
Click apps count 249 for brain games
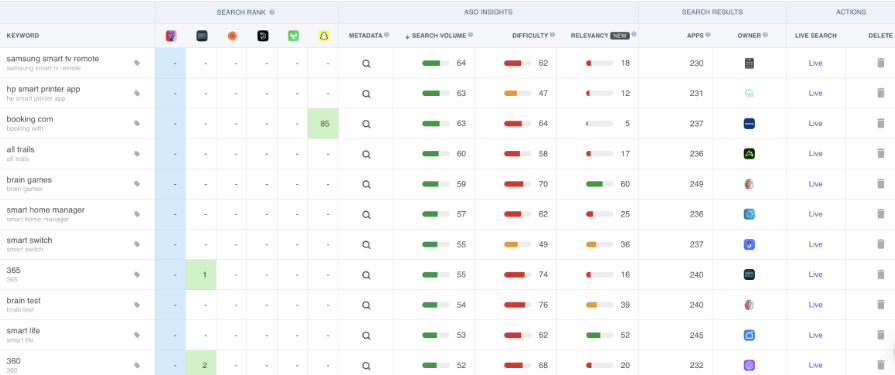click(x=696, y=184)
